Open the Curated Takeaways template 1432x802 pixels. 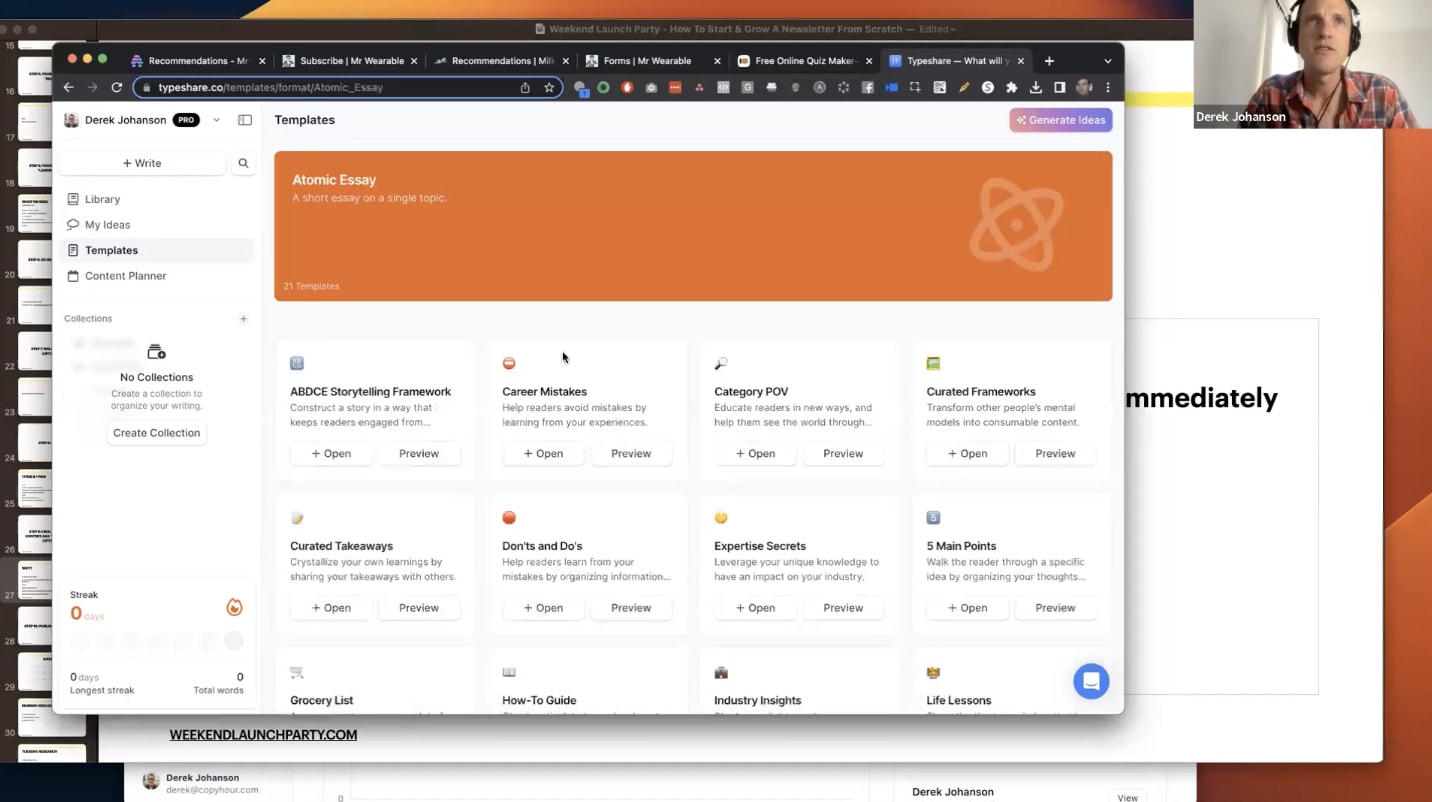tap(331, 608)
